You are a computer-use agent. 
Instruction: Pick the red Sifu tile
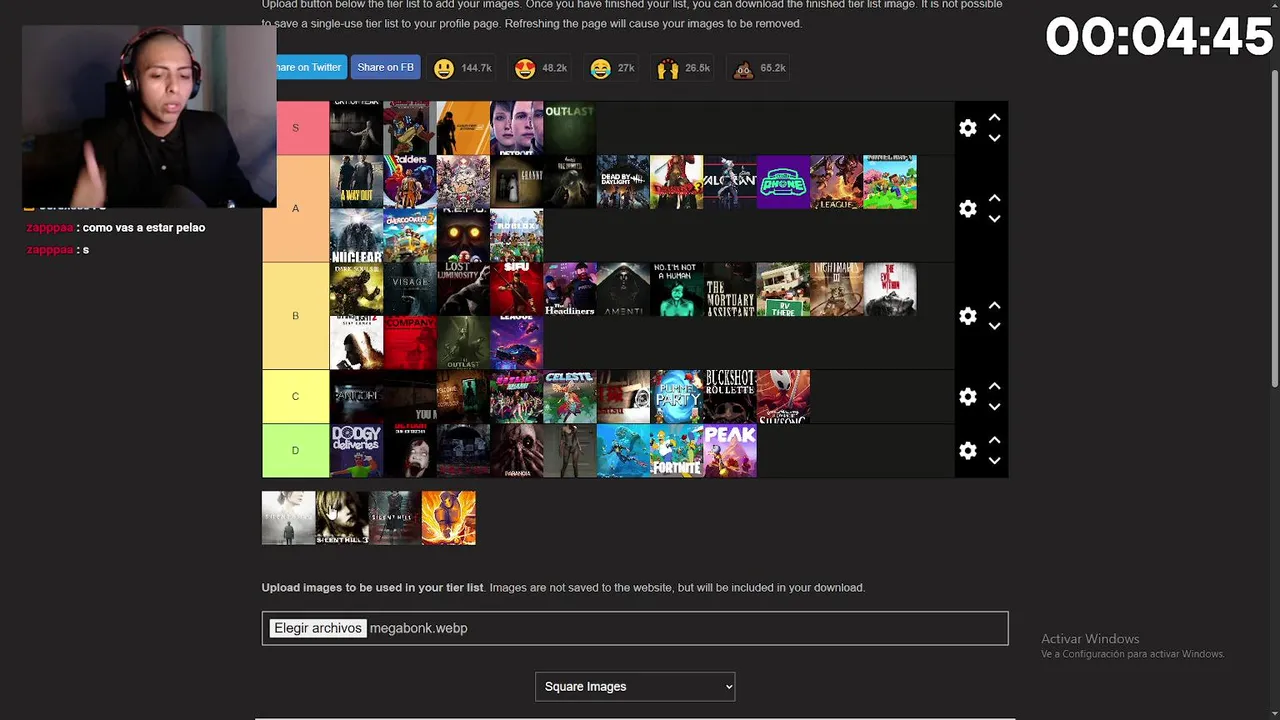[517, 289]
